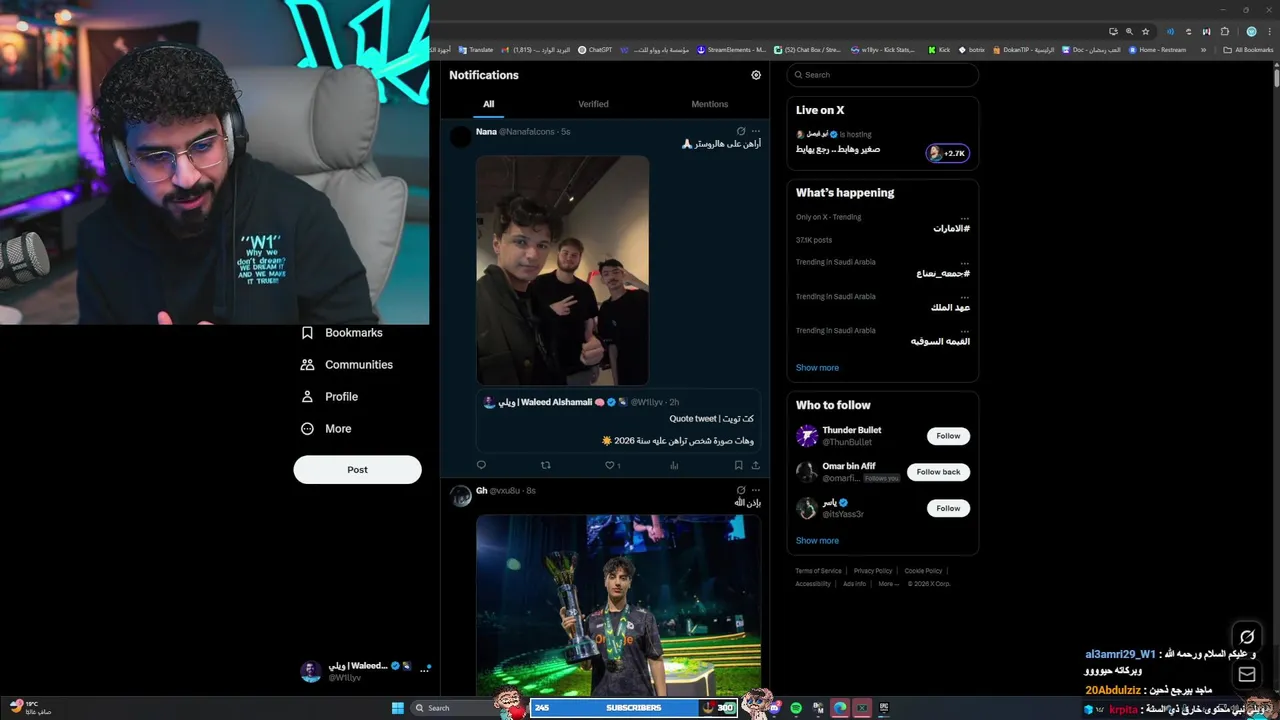The height and width of the screenshot is (720, 1280).
Task: Open Communities in the sidebar
Action: tap(347, 365)
